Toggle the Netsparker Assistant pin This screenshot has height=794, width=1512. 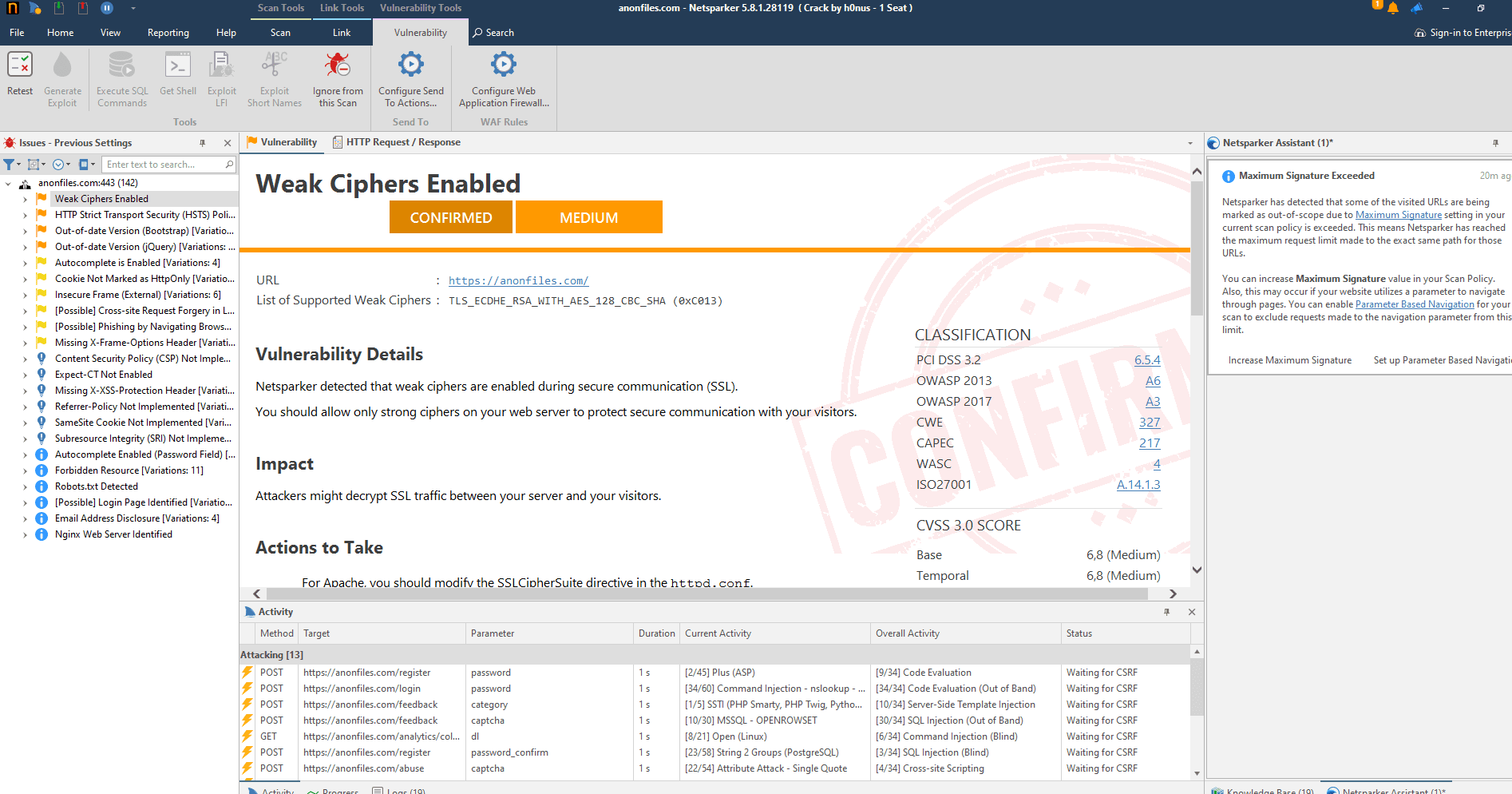(x=1495, y=143)
